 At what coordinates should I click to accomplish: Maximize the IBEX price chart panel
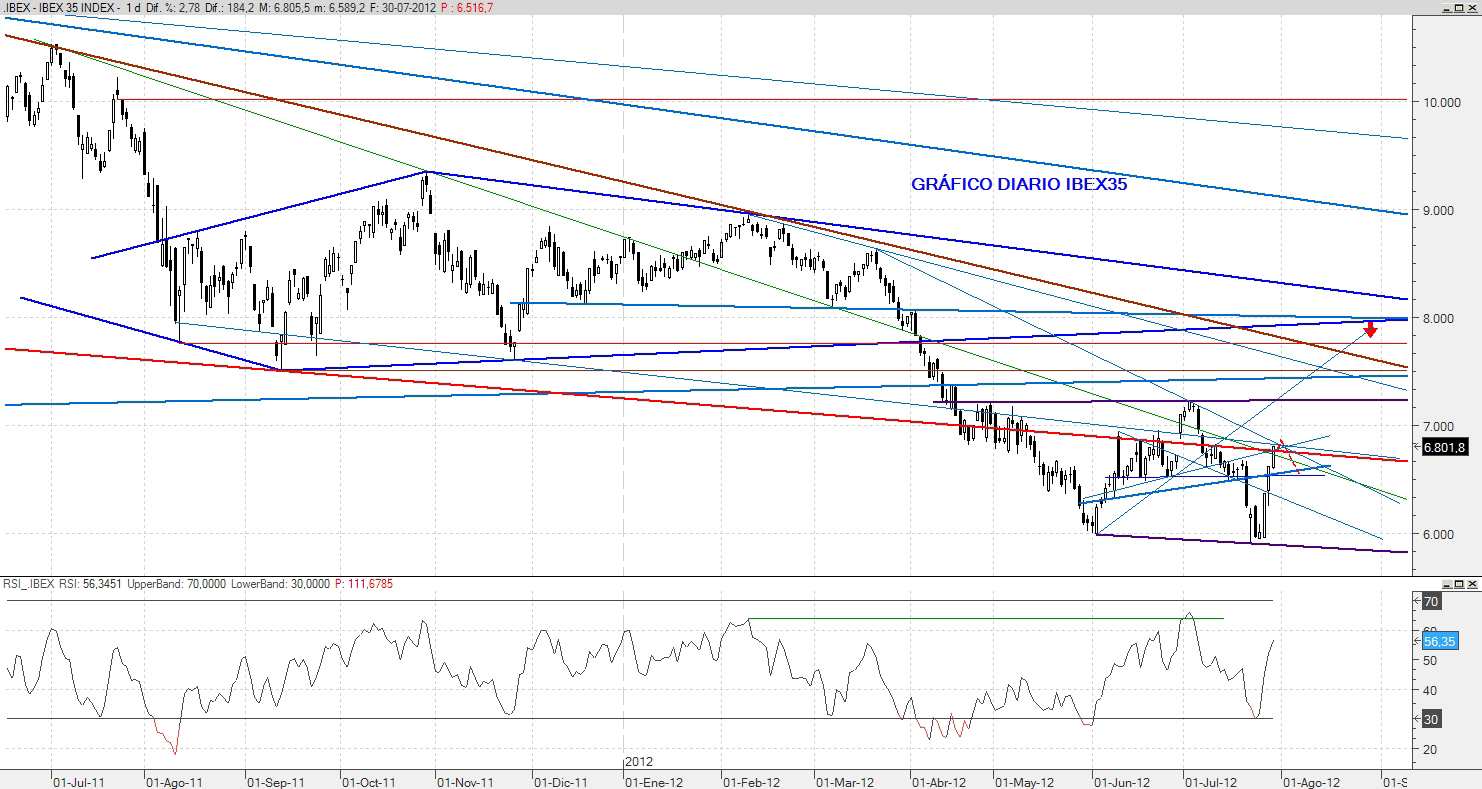[1459, 8]
